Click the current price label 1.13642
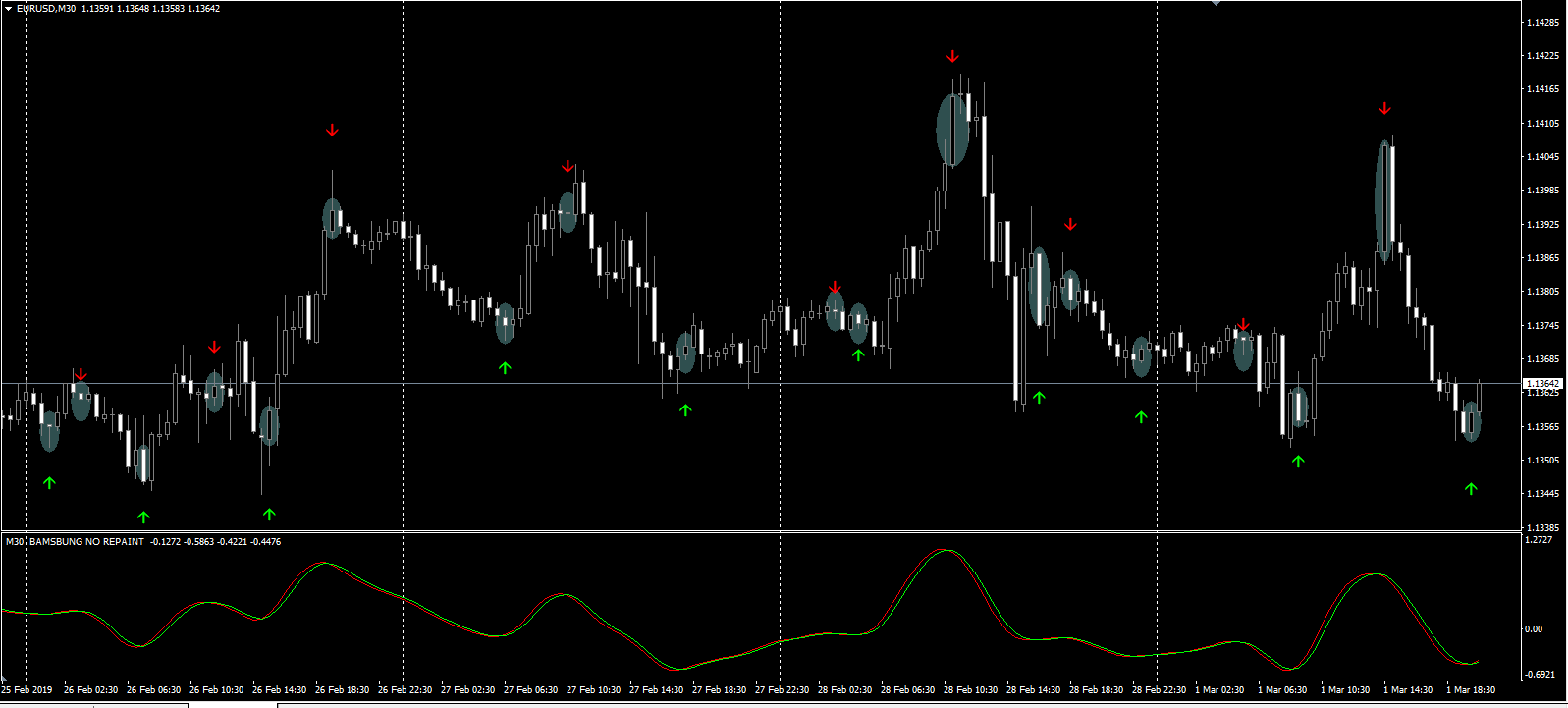Viewport: 1568px width, 708px height. [x=1542, y=384]
